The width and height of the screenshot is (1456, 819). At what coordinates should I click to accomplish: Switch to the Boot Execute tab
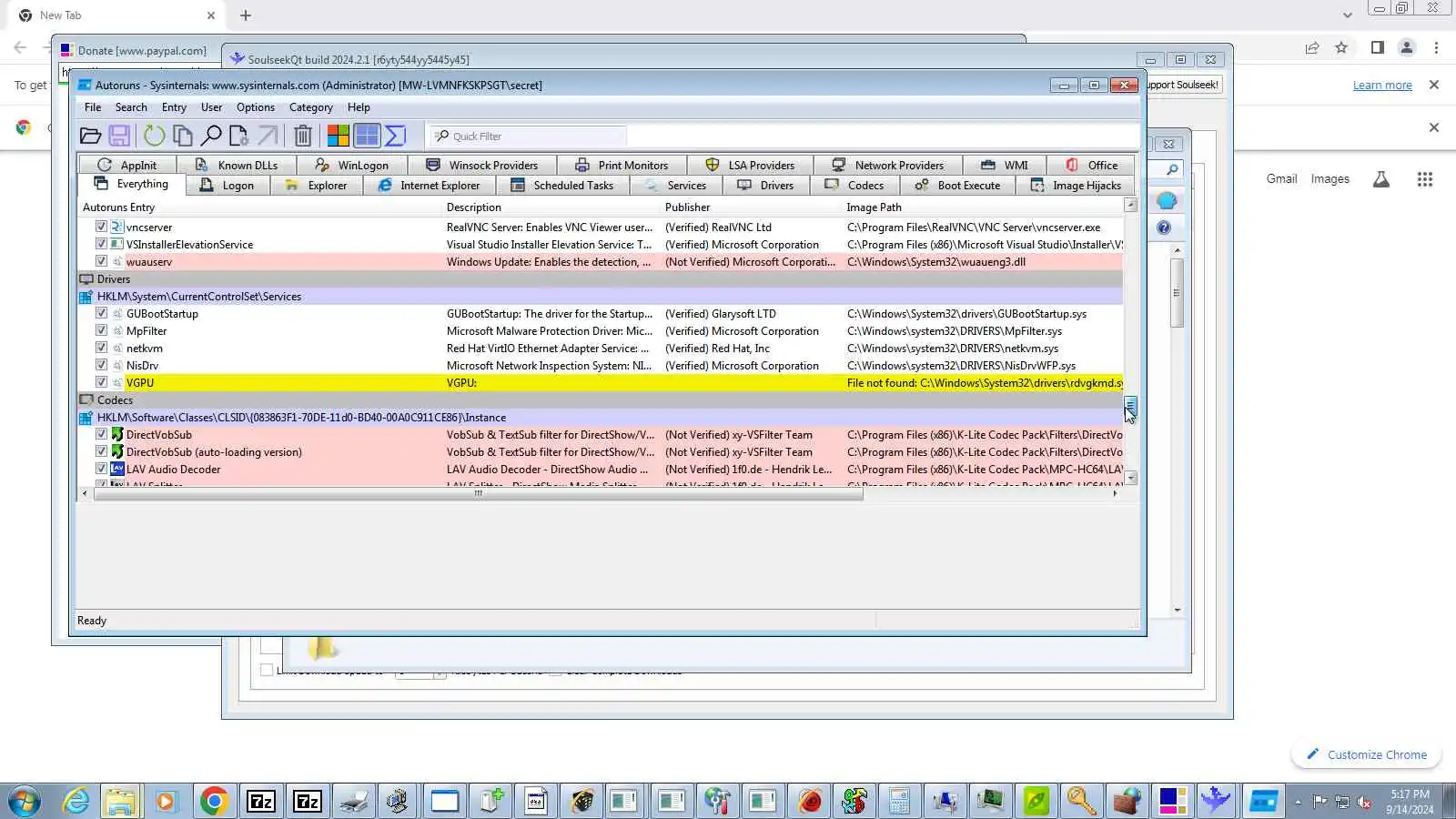(957, 185)
